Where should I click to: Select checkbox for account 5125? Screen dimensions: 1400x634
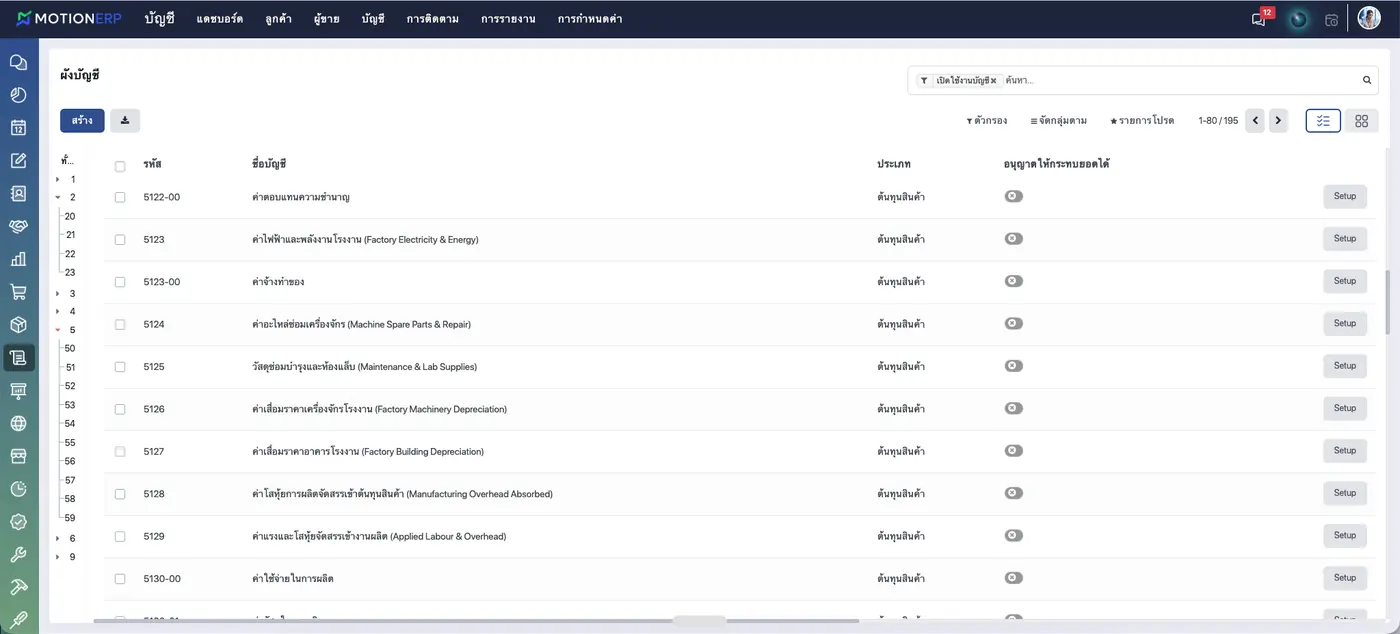pos(120,367)
